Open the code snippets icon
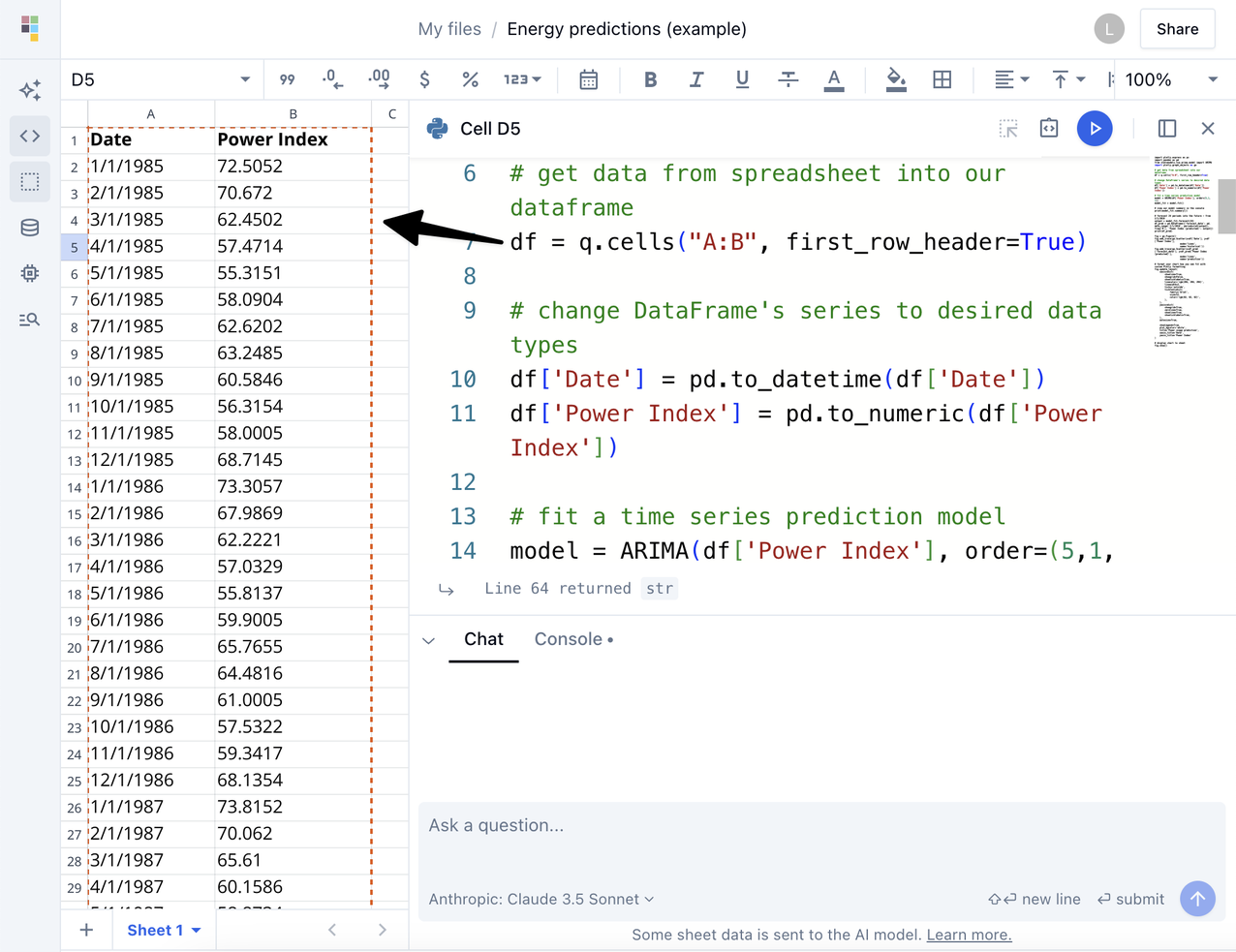The height and width of the screenshot is (952, 1236). [x=1049, y=128]
